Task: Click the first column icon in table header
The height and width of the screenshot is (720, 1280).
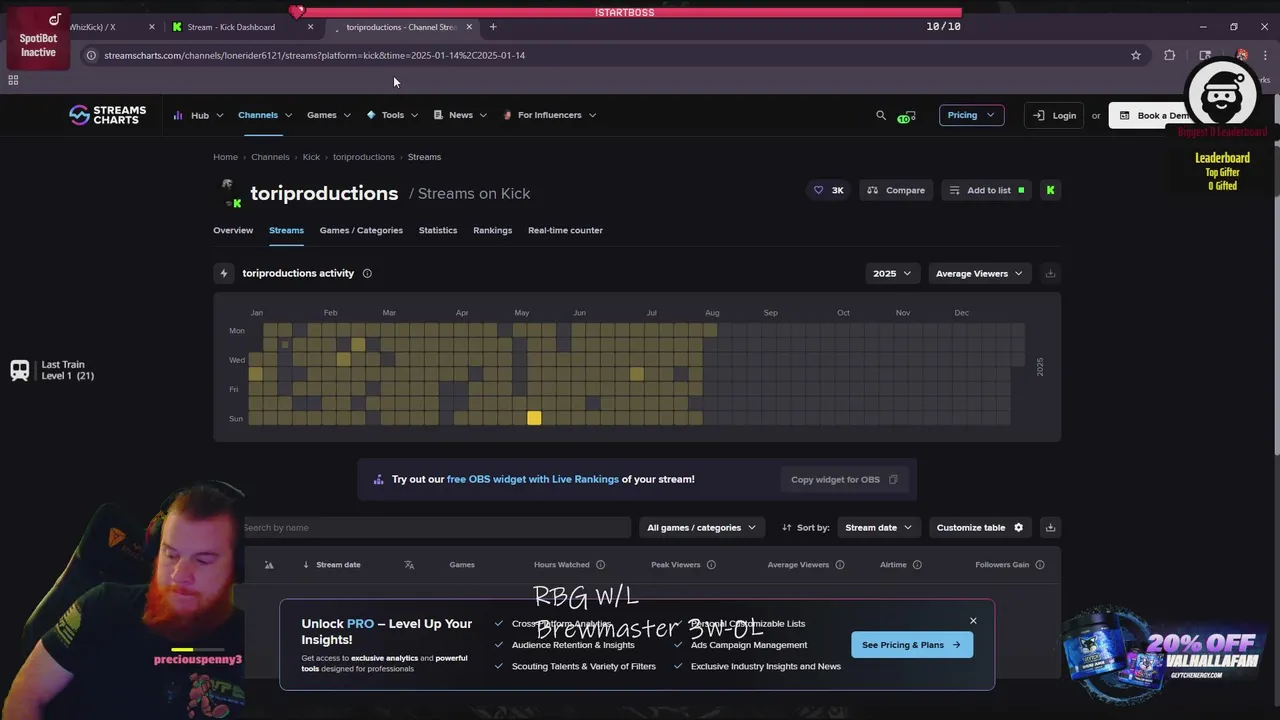Action: (269, 565)
